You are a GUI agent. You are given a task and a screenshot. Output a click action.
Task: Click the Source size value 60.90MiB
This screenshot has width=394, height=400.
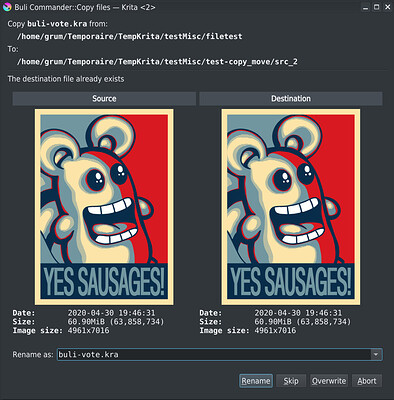pyautogui.click(x=116, y=322)
